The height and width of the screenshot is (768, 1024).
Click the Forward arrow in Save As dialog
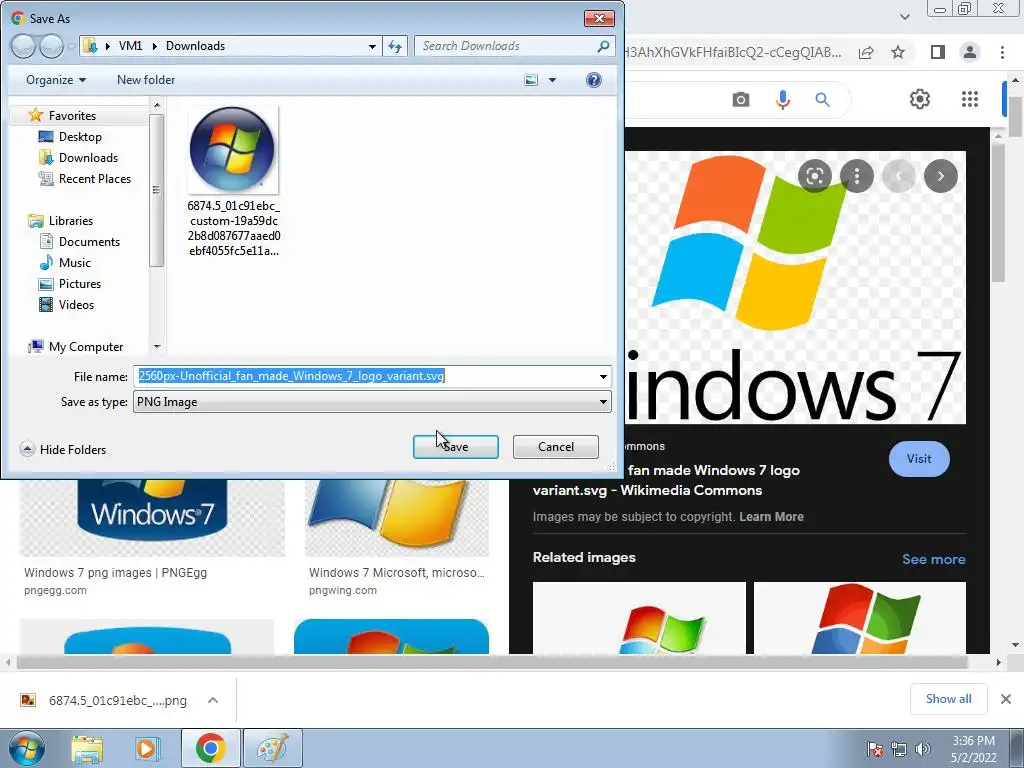51,46
